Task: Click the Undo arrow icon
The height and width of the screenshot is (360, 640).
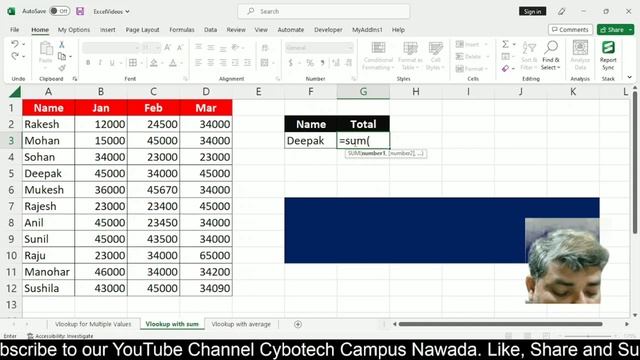Action: pos(15,44)
